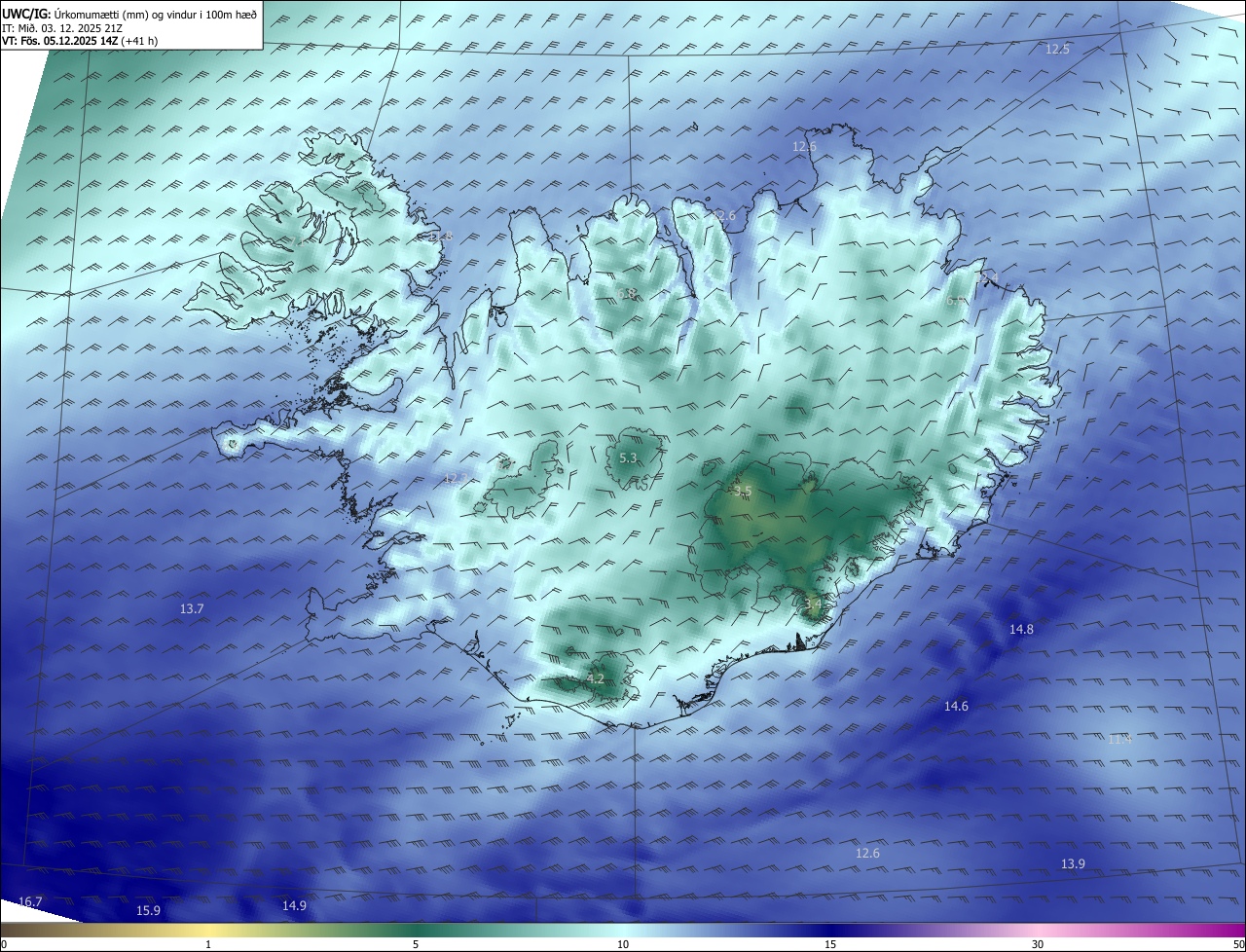The width and height of the screenshot is (1246, 952).
Task: Click the valid time line 'VT: Fös. 05.12.2025 14Z'
Action: 60,41
